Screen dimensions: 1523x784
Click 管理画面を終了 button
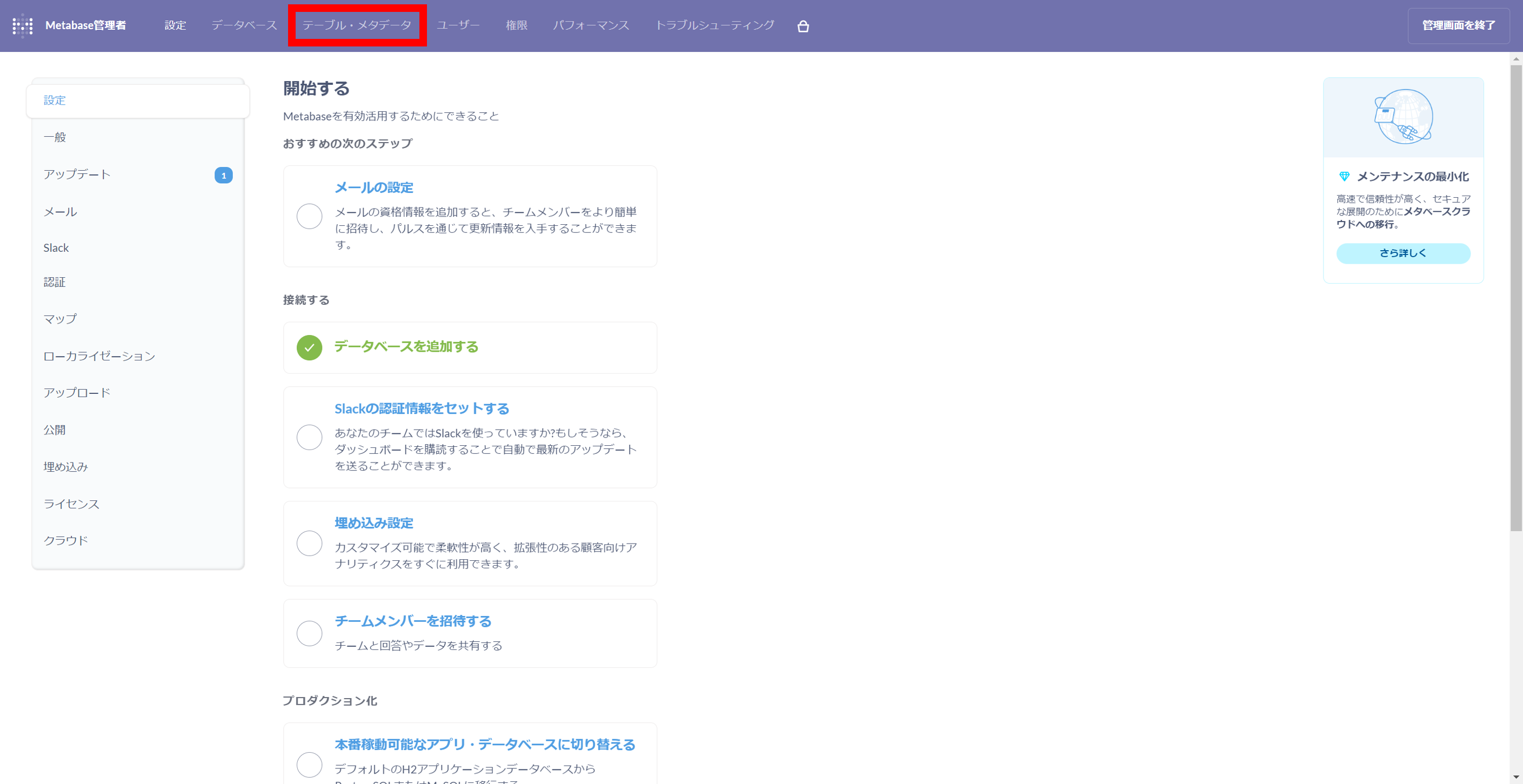(x=1459, y=25)
